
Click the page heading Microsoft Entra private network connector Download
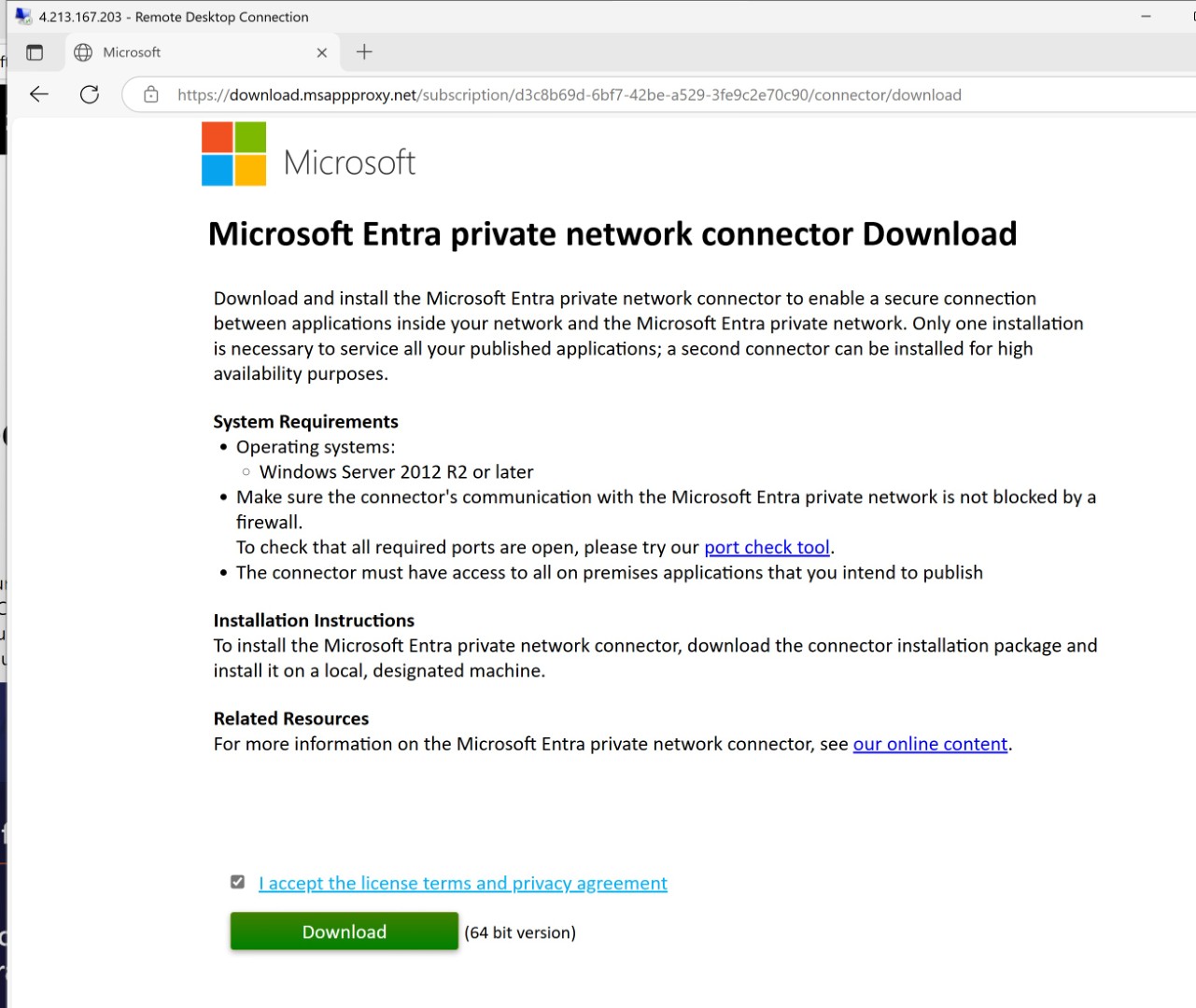tap(612, 233)
